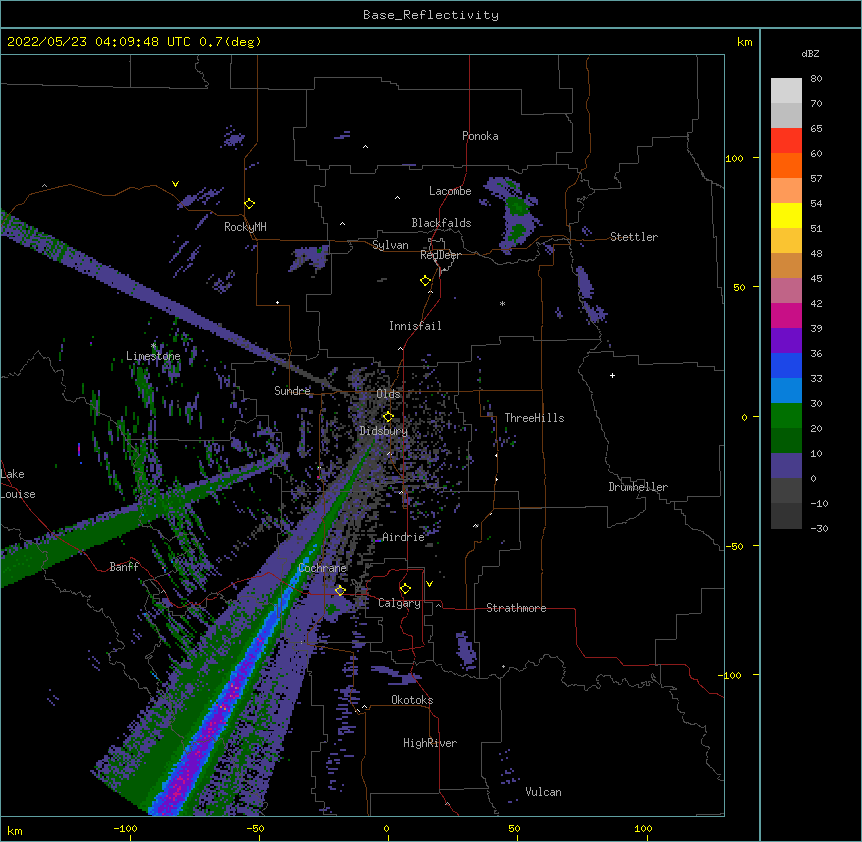Select the RedDeer city label
Screen dimensions: 862x842
[x=440, y=255]
